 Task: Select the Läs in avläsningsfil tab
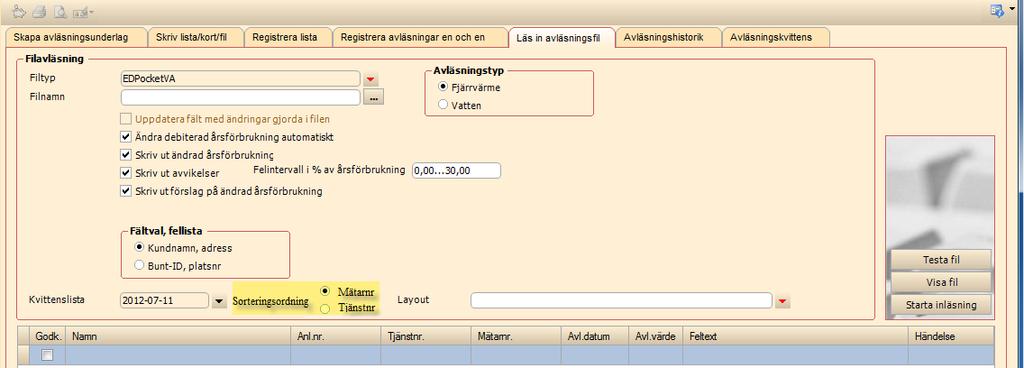point(562,38)
